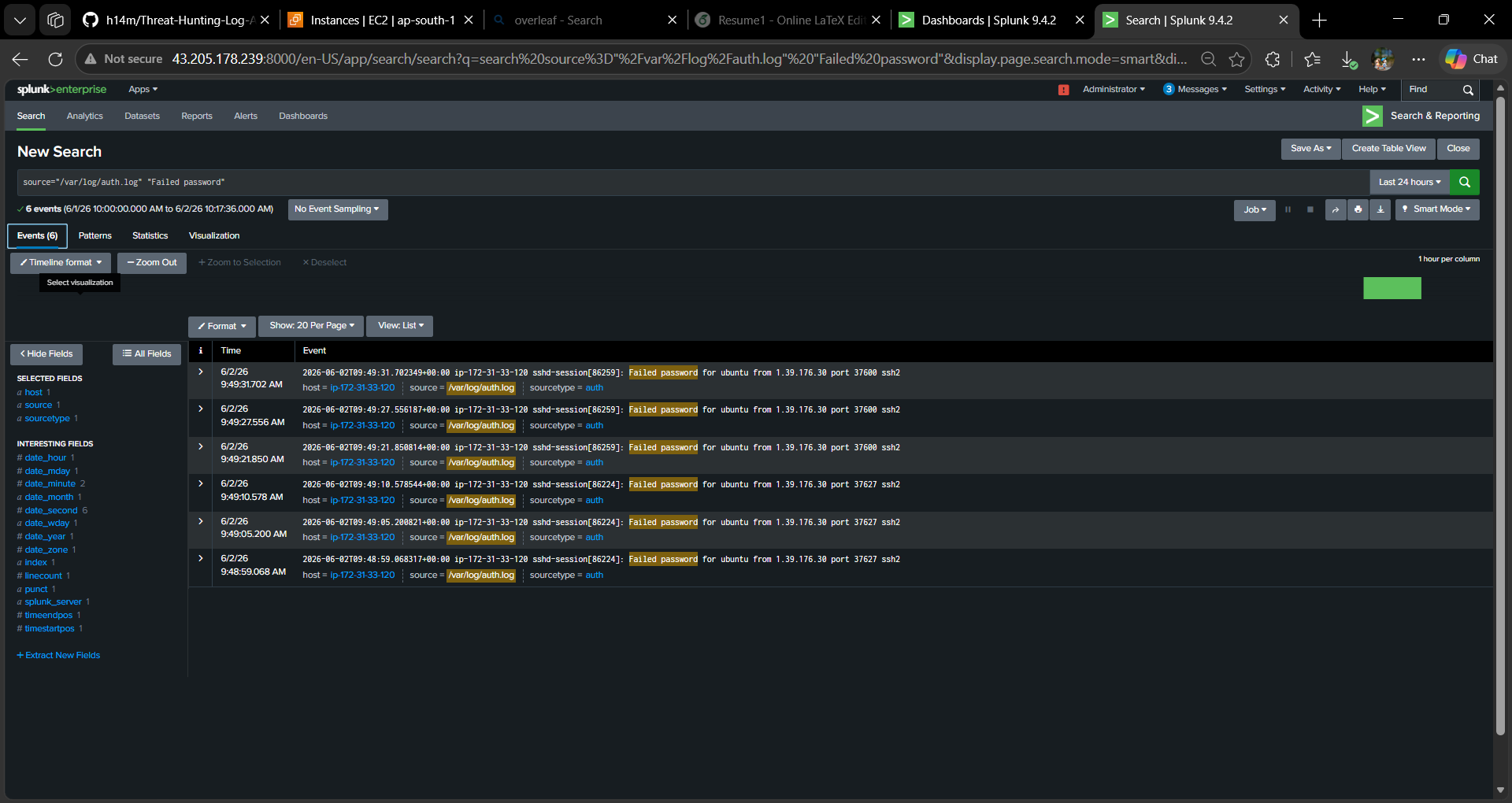Expand event at 9:49:27.556 AM

201,409
